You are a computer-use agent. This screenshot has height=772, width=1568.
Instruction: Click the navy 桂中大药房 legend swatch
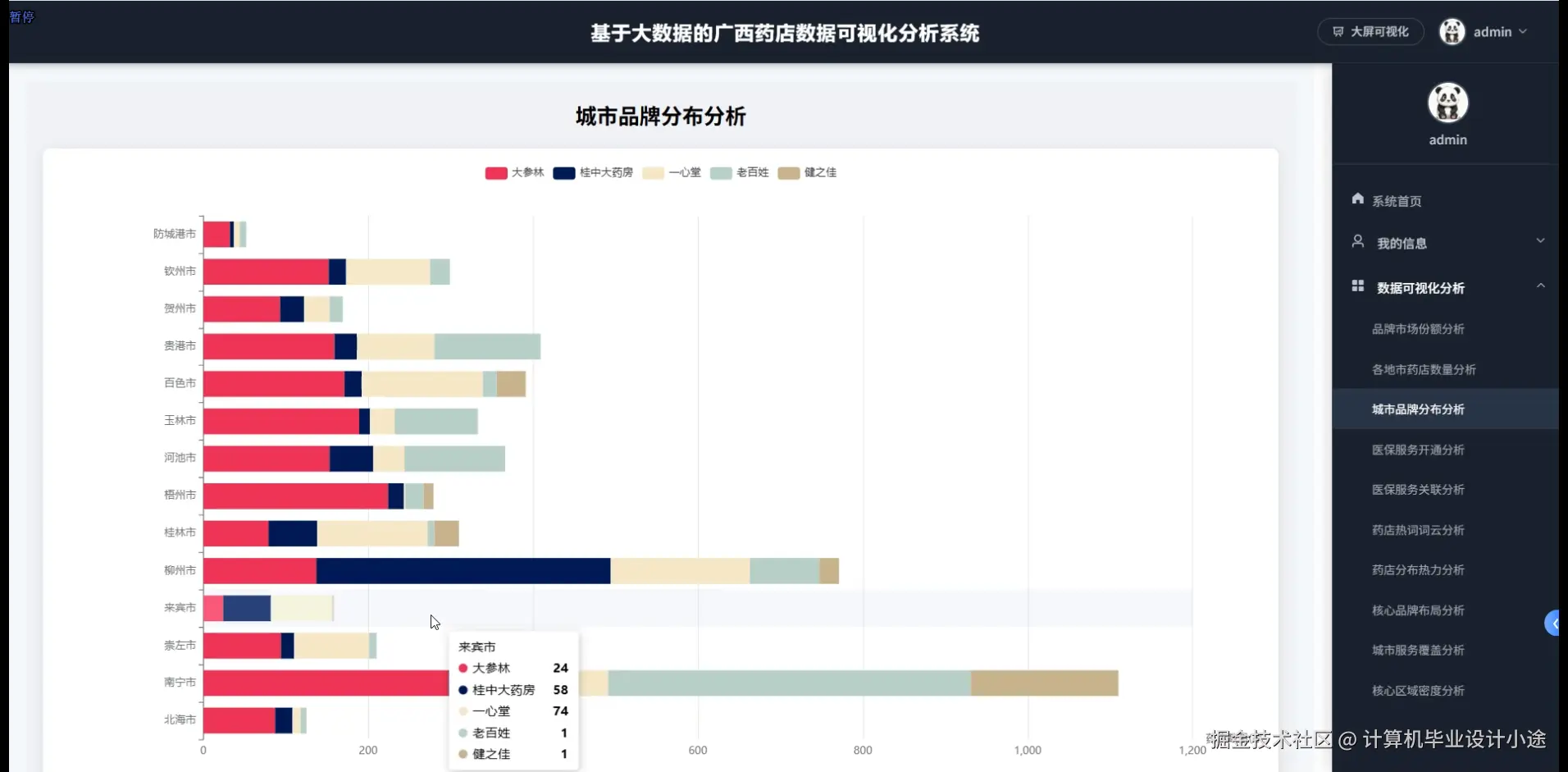coord(564,173)
